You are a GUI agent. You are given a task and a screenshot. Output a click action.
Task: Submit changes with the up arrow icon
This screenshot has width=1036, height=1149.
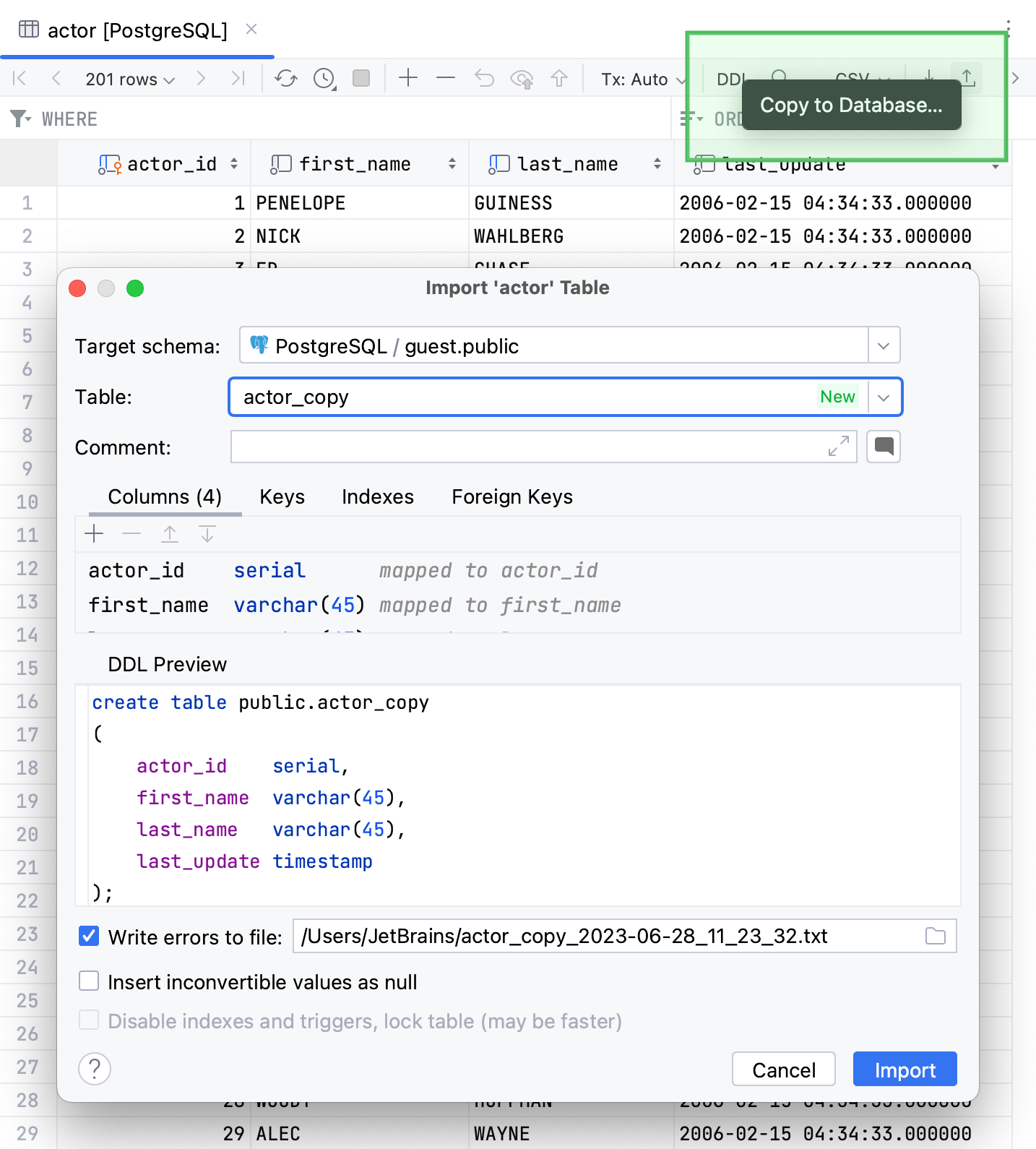pos(559,78)
